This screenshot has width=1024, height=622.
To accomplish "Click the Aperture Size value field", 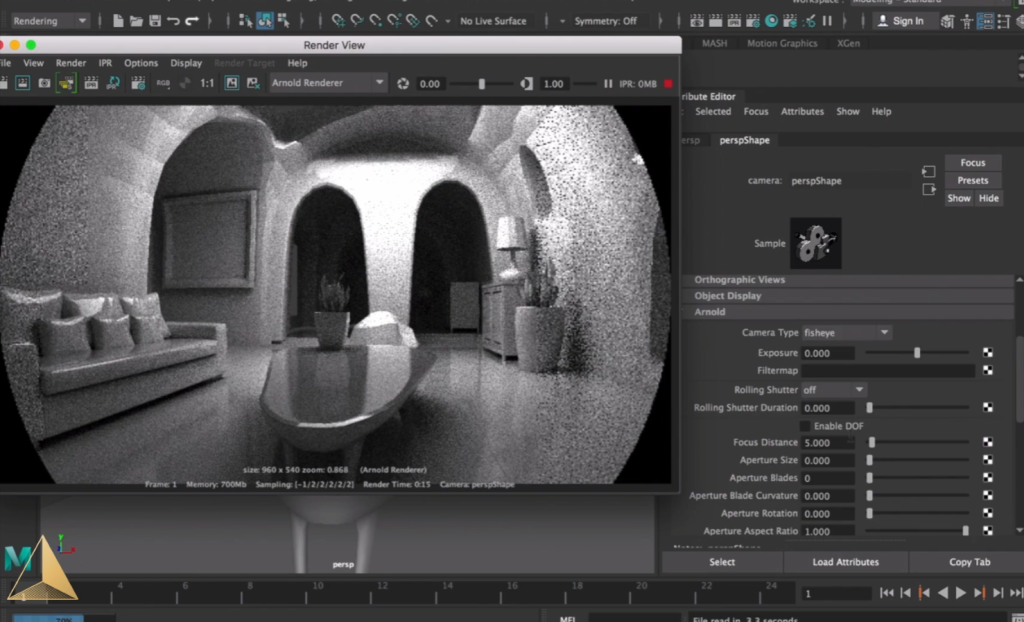I will [x=828, y=461].
